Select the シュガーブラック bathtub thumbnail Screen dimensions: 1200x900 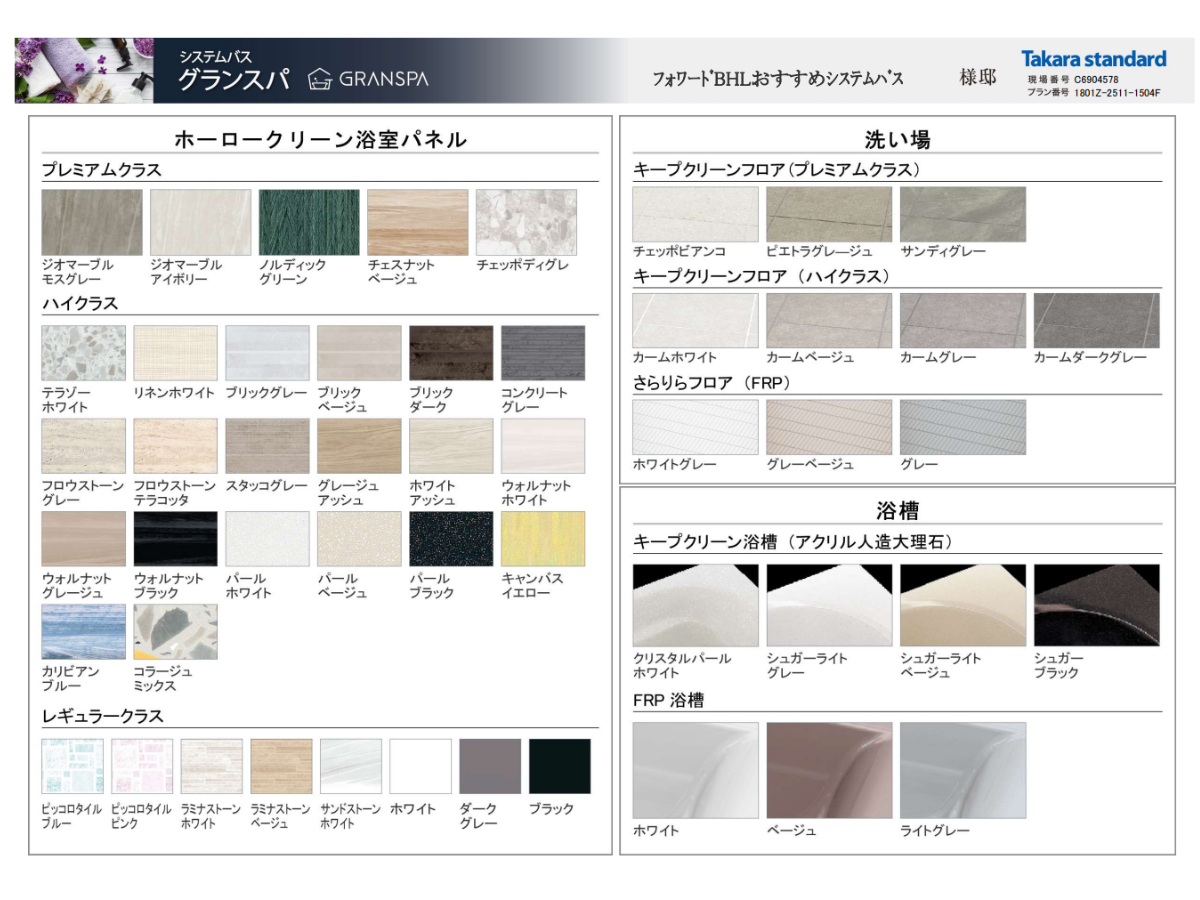click(1096, 605)
